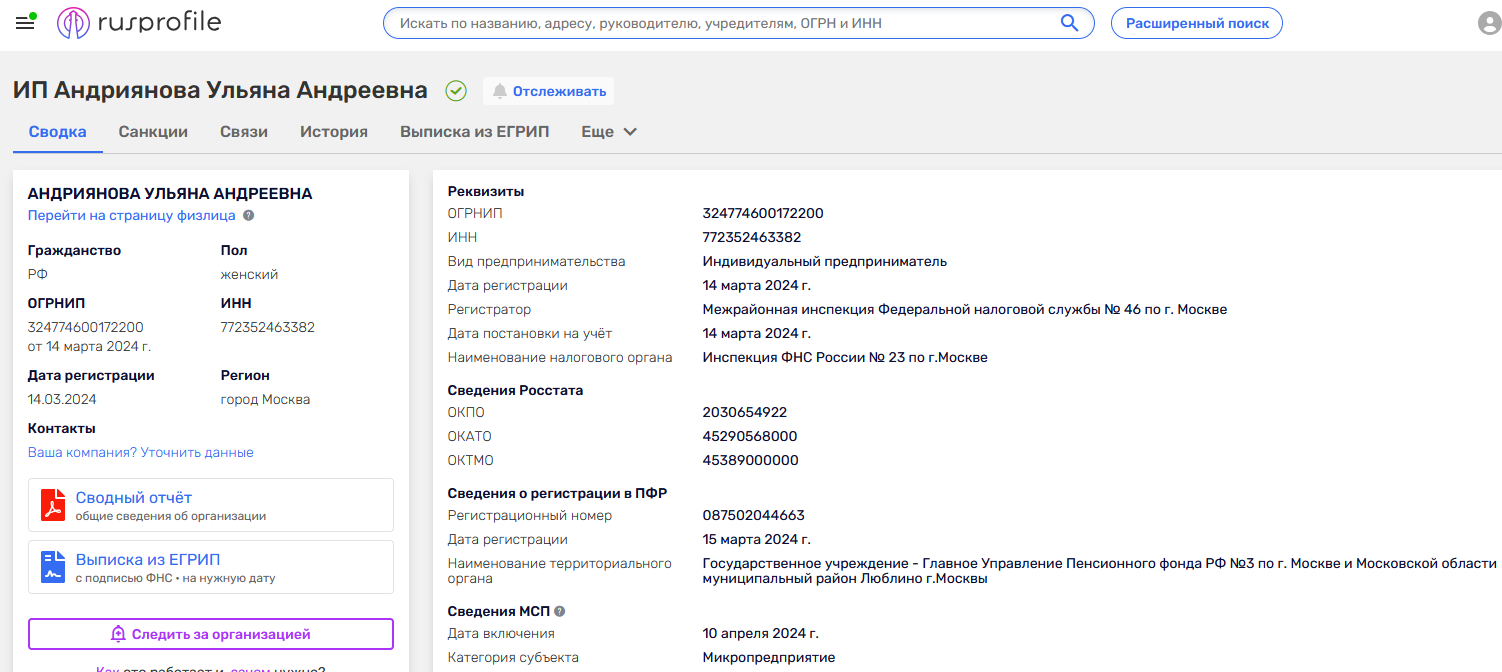
Task: Click the Расширенный поиск button
Action: click(1196, 23)
